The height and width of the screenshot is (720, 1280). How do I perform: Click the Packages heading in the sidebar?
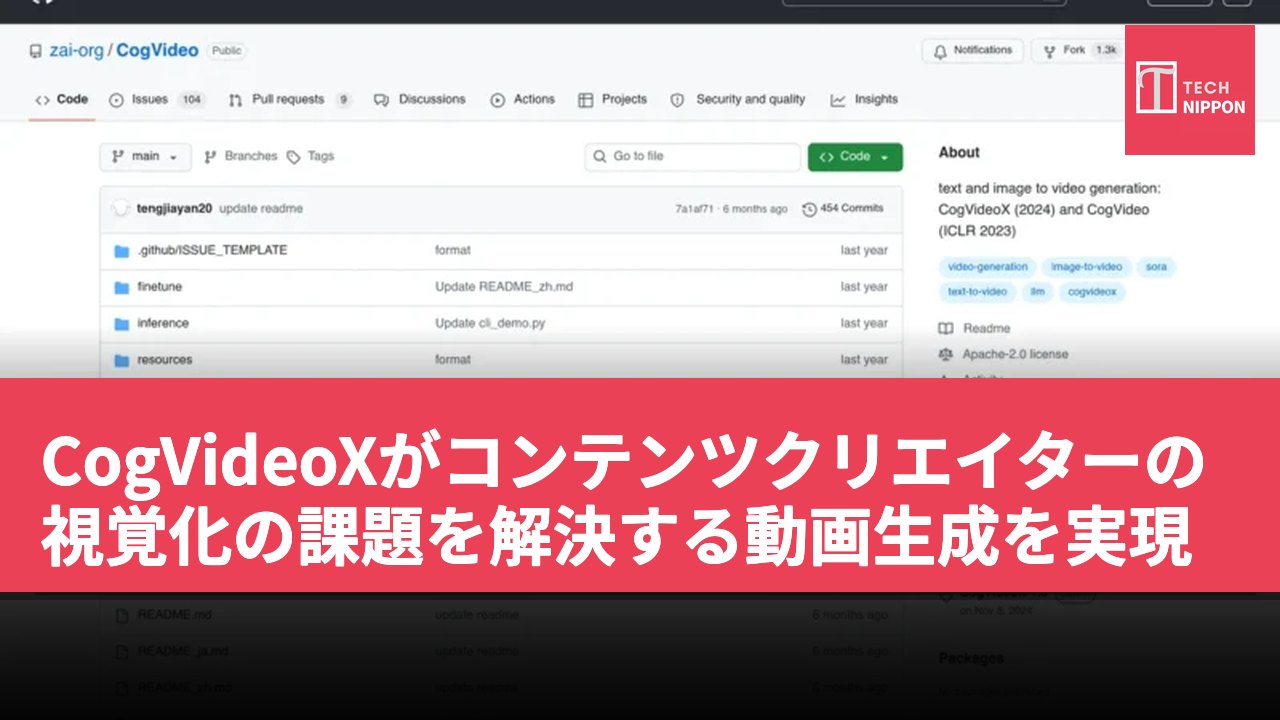(970, 658)
